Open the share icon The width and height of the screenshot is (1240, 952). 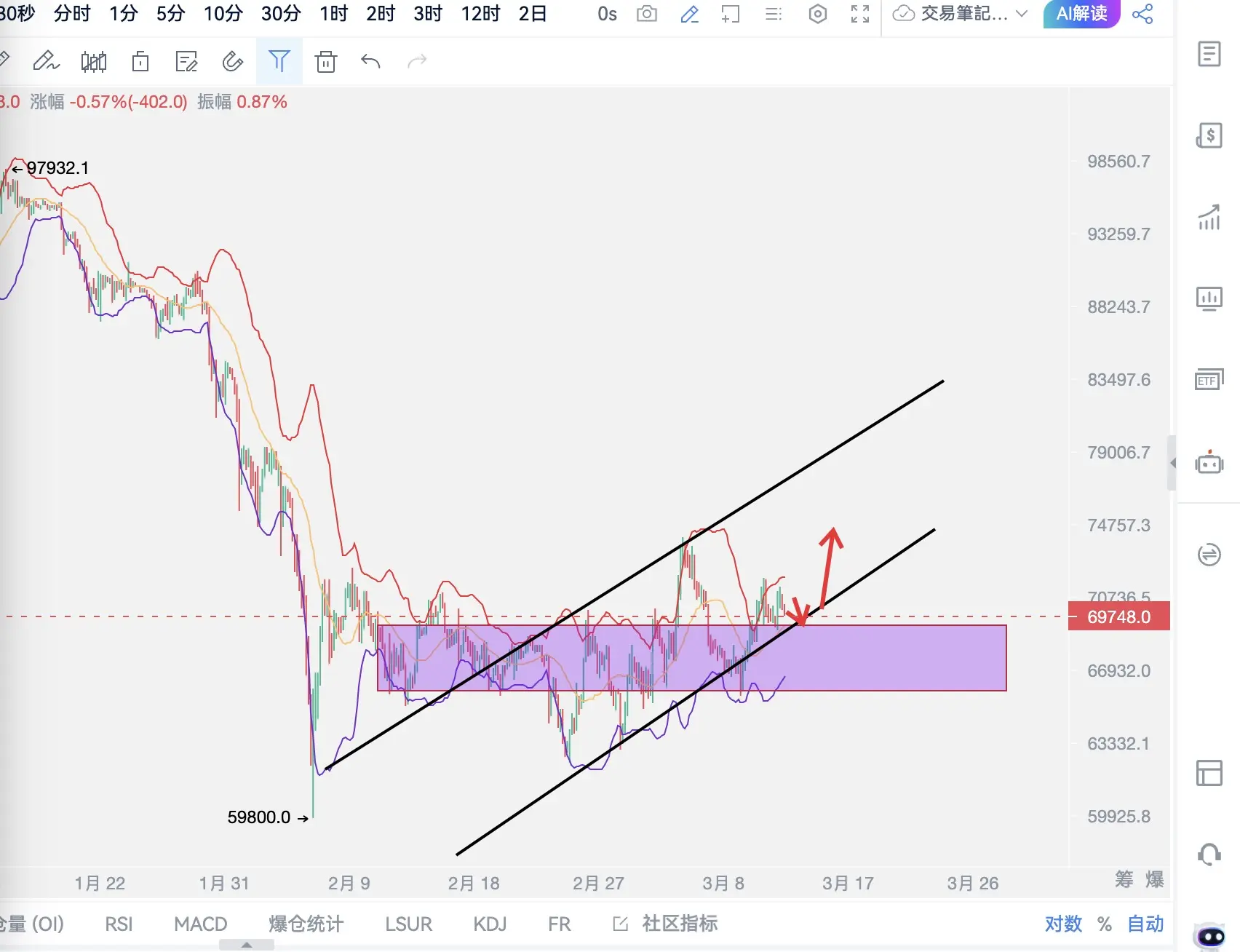point(1142,14)
